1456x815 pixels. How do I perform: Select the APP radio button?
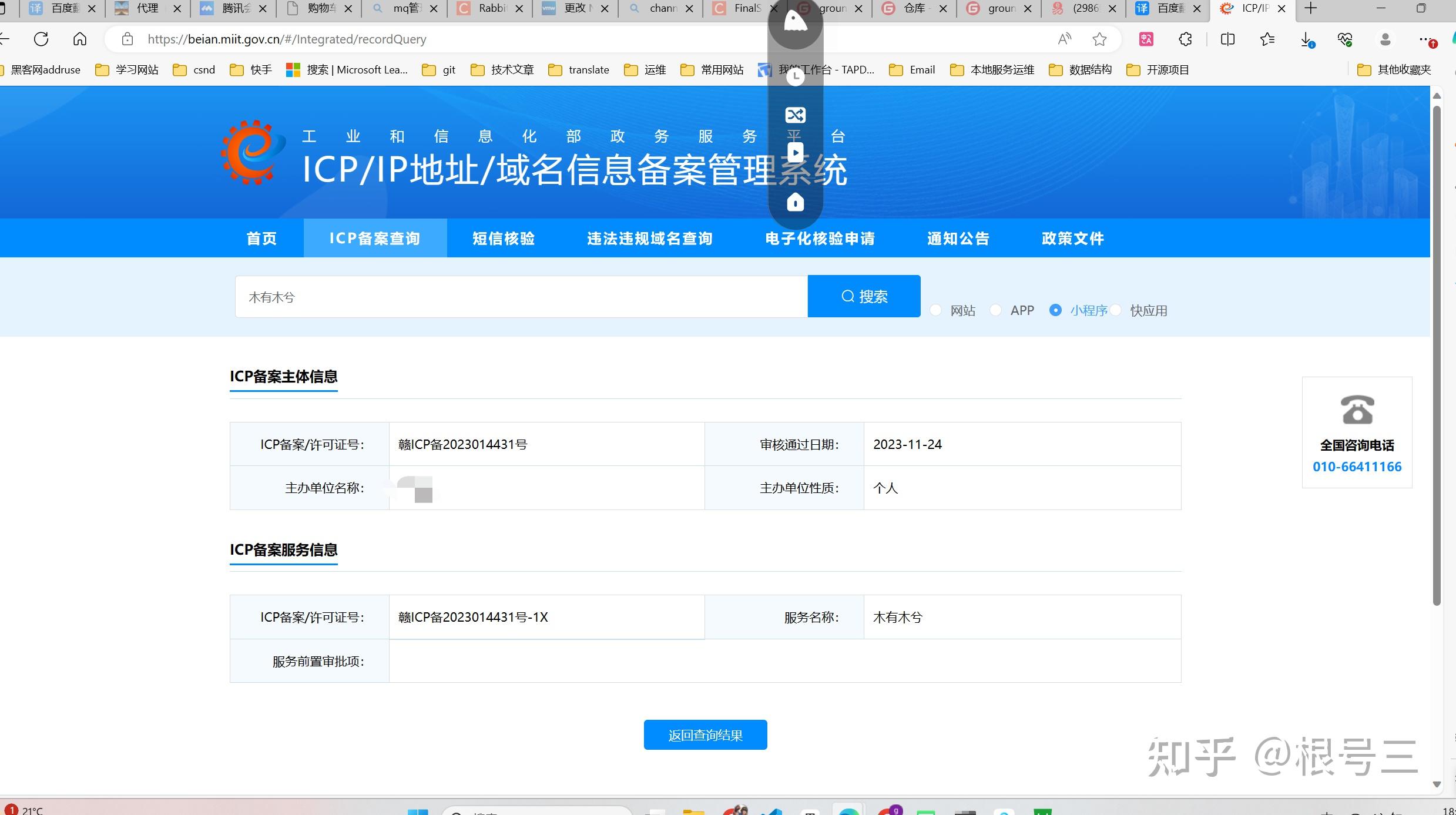click(x=995, y=310)
